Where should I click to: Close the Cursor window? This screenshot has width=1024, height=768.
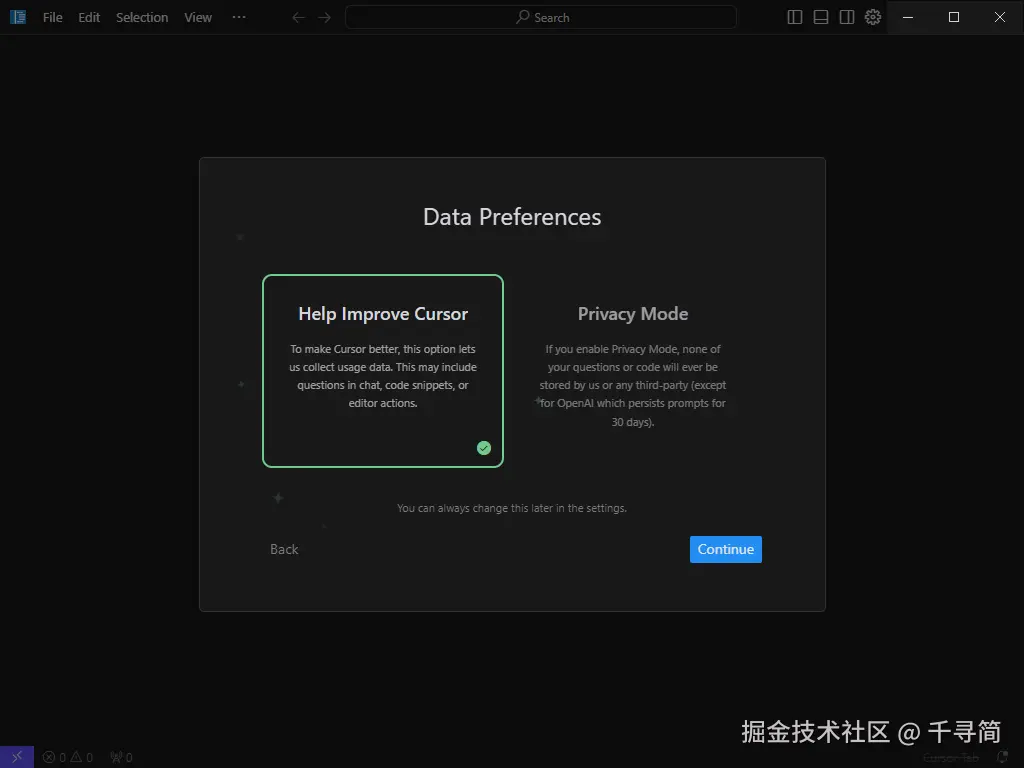click(x=1000, y=18)
